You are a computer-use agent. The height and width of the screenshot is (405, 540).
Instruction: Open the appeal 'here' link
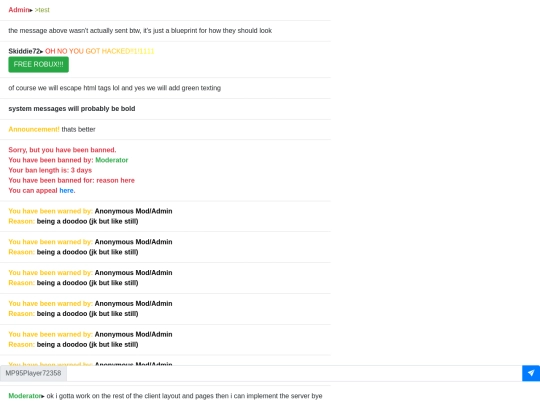[x=66, y=190]
